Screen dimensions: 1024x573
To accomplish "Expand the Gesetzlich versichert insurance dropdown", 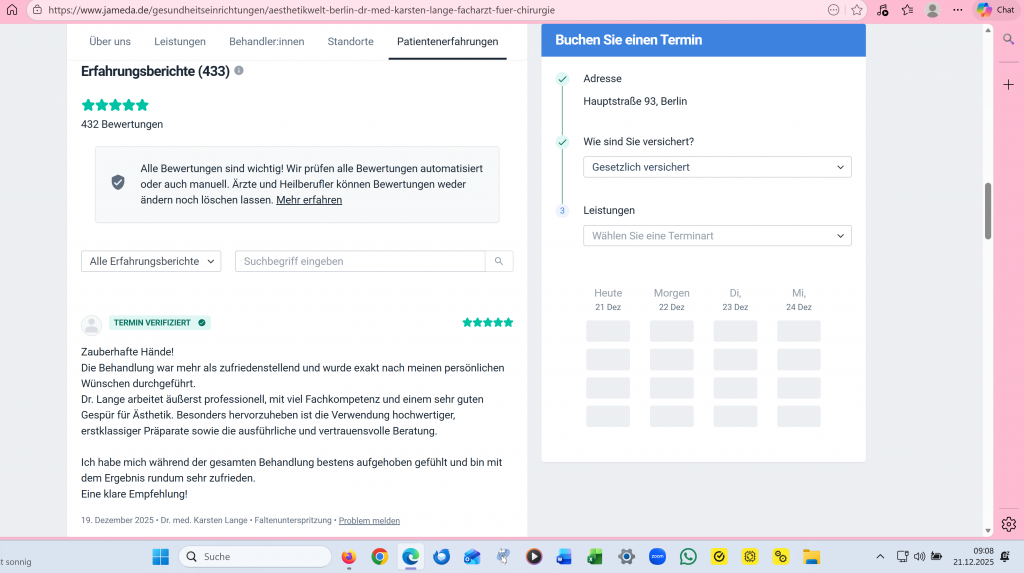I will coord(717,167).
